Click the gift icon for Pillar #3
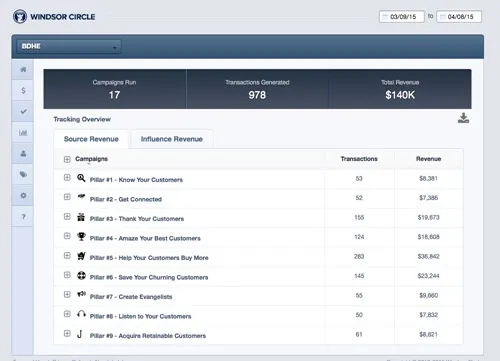The image size is (500, 361). tap(81, 217)
